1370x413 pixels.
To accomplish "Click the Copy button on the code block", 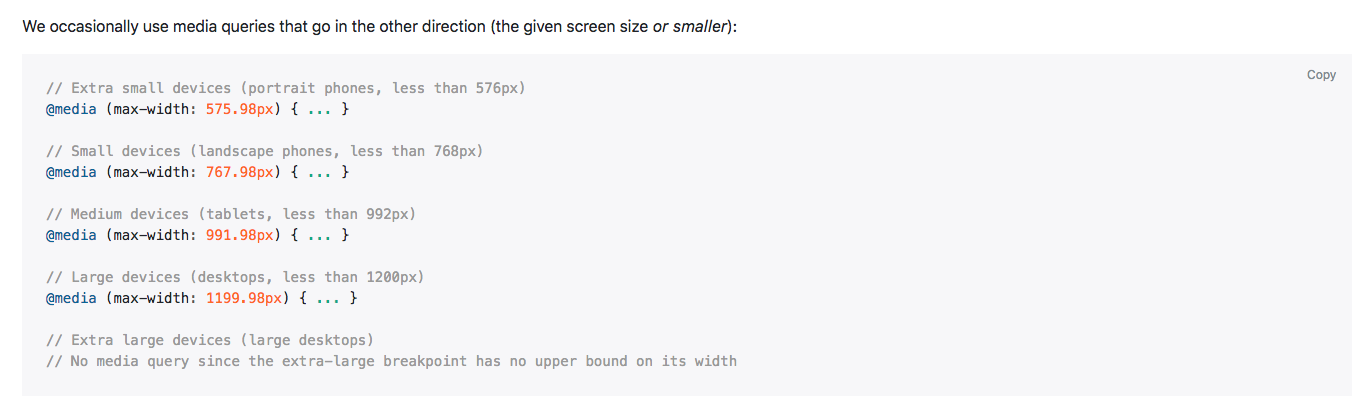I will (1320, 75).
